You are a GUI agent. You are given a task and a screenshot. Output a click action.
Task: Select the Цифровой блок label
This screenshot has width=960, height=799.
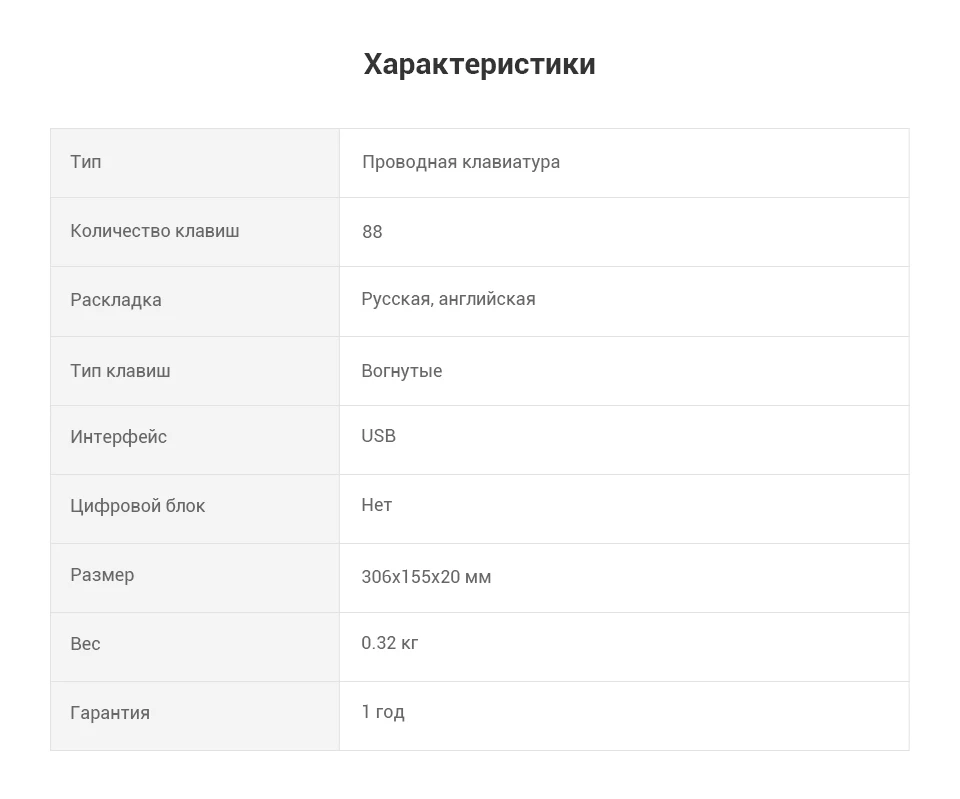[x=138, y=506]
